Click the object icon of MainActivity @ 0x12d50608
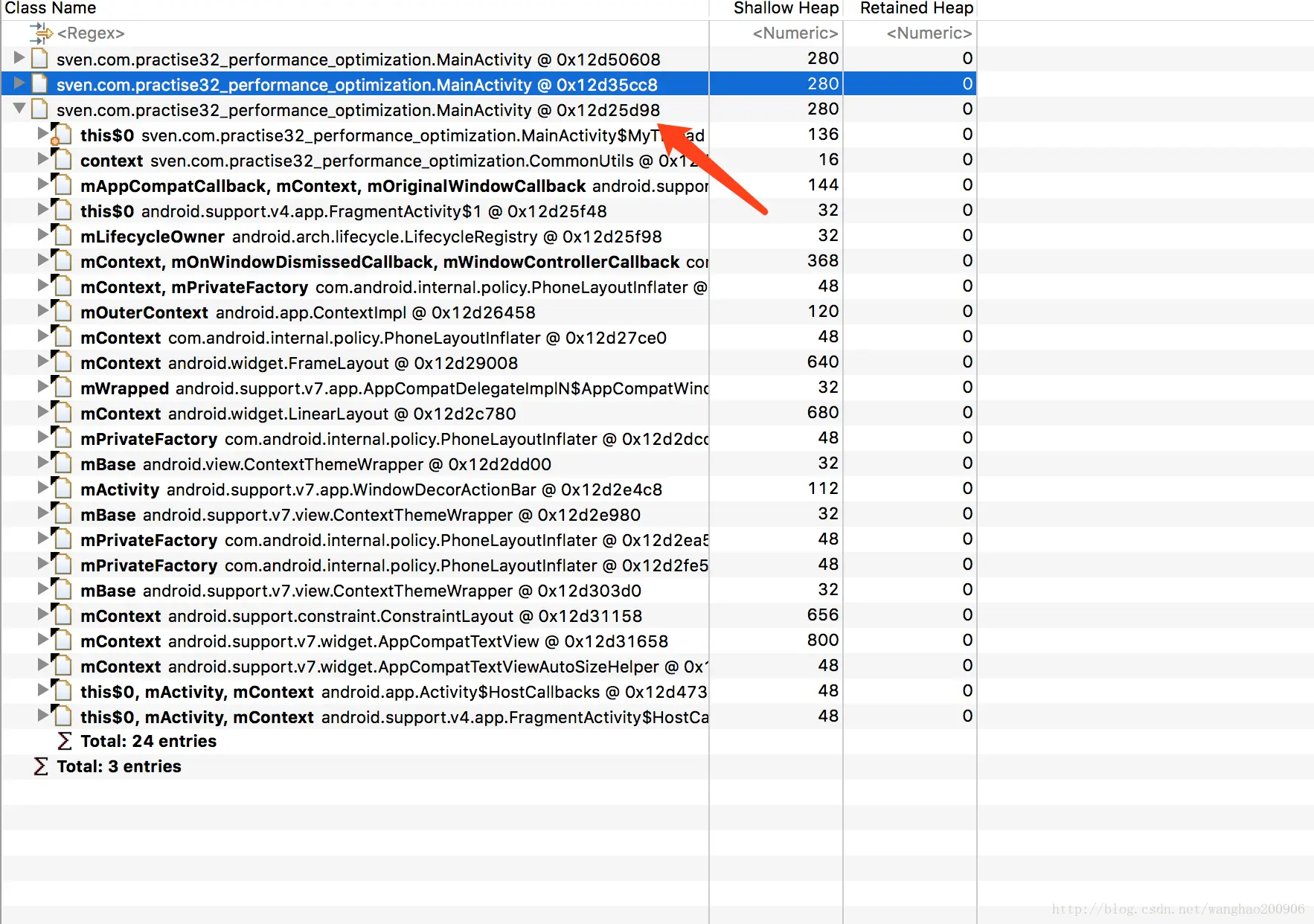 (x=40, y=58)
